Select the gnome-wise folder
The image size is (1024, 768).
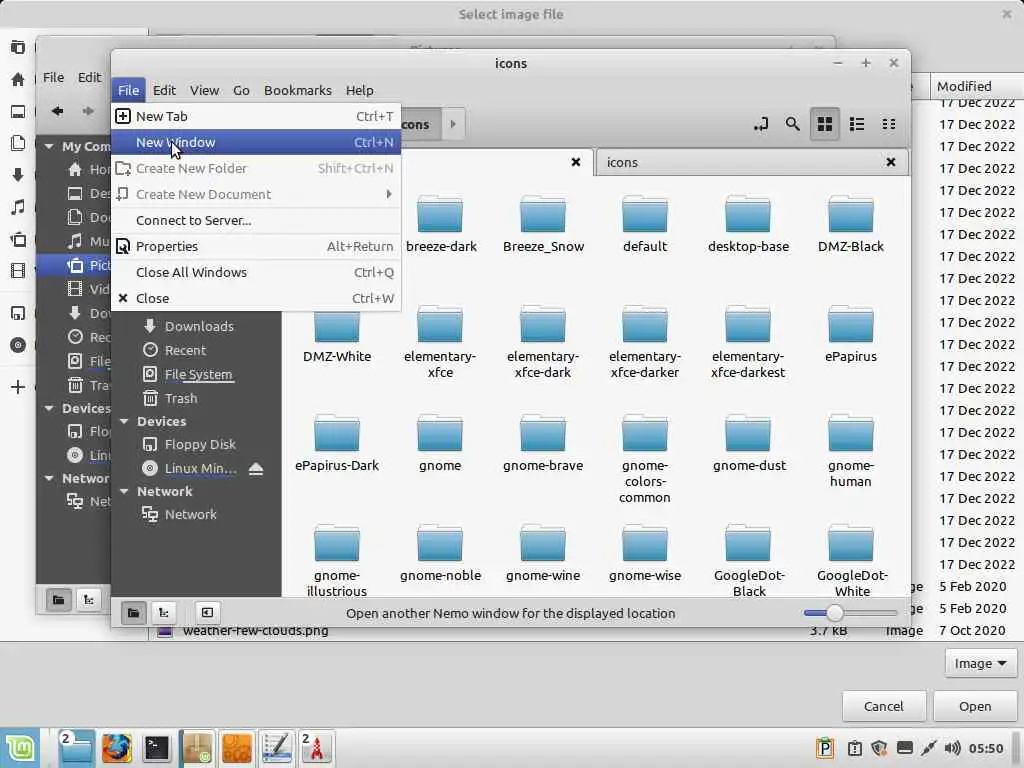(645, 552)
